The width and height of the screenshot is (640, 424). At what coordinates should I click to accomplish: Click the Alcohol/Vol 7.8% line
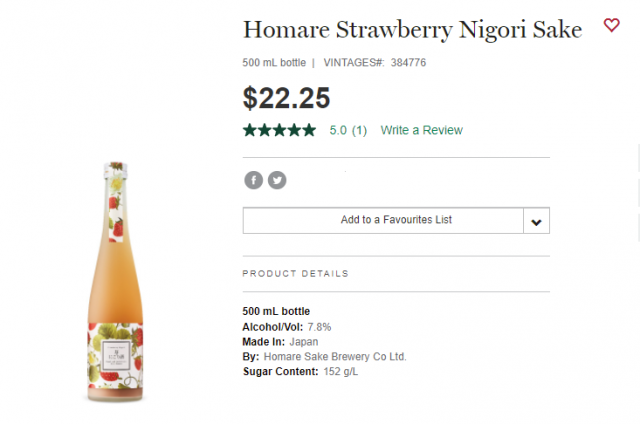(x=287, y=326)
